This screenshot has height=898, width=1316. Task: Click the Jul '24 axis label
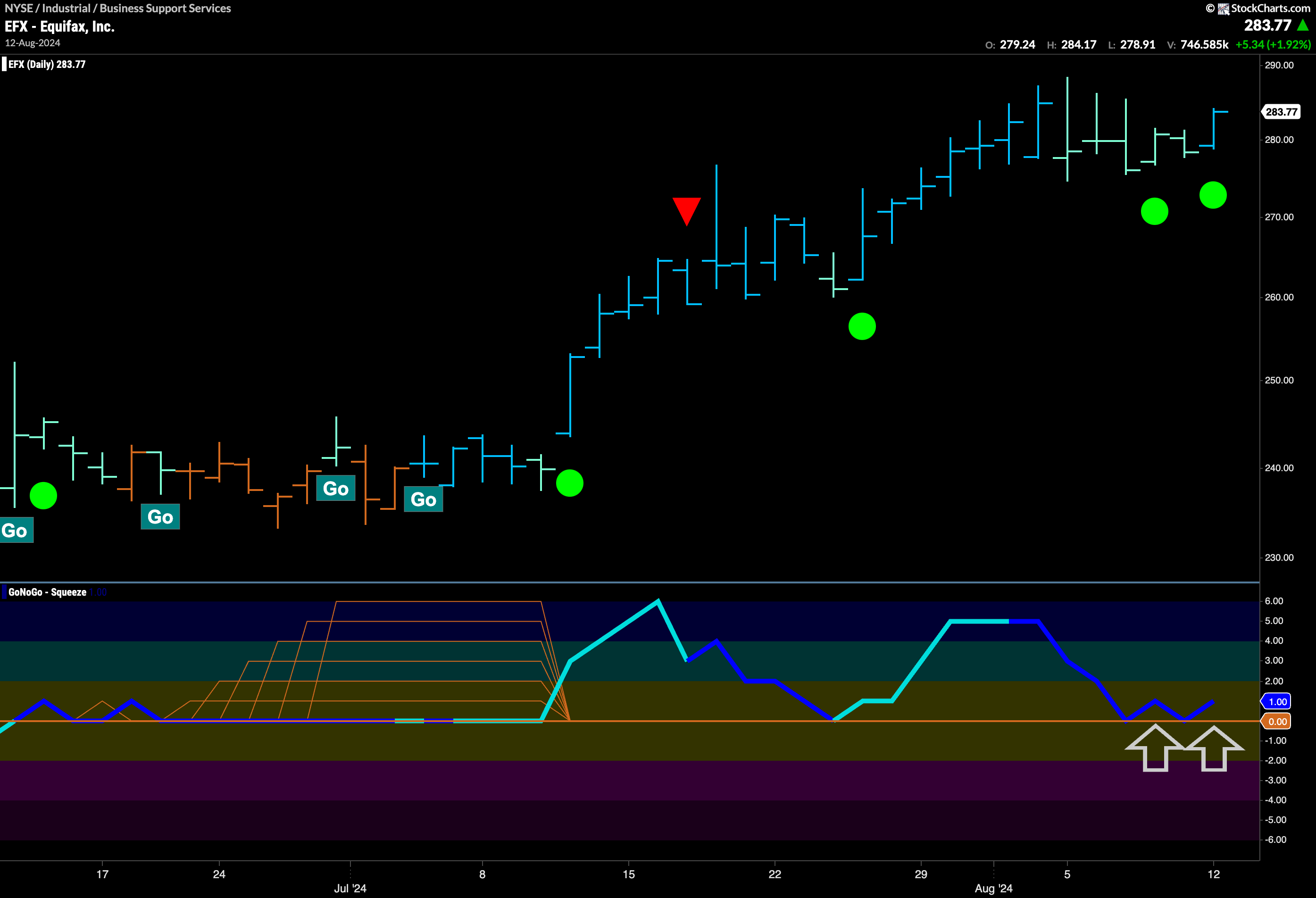click(x=350, y=889)
